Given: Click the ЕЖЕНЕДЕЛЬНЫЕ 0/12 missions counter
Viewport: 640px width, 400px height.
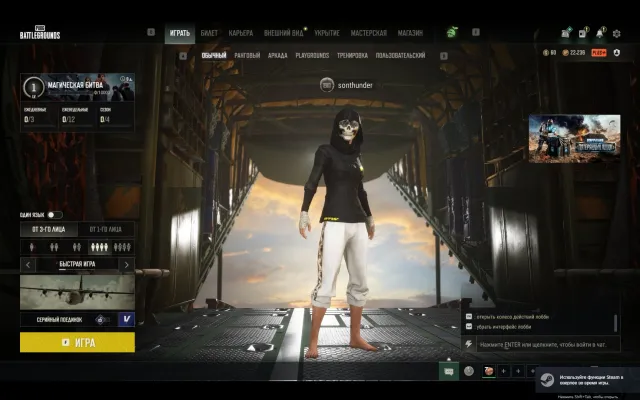Looking at the screenshot, I should [76, 116].
